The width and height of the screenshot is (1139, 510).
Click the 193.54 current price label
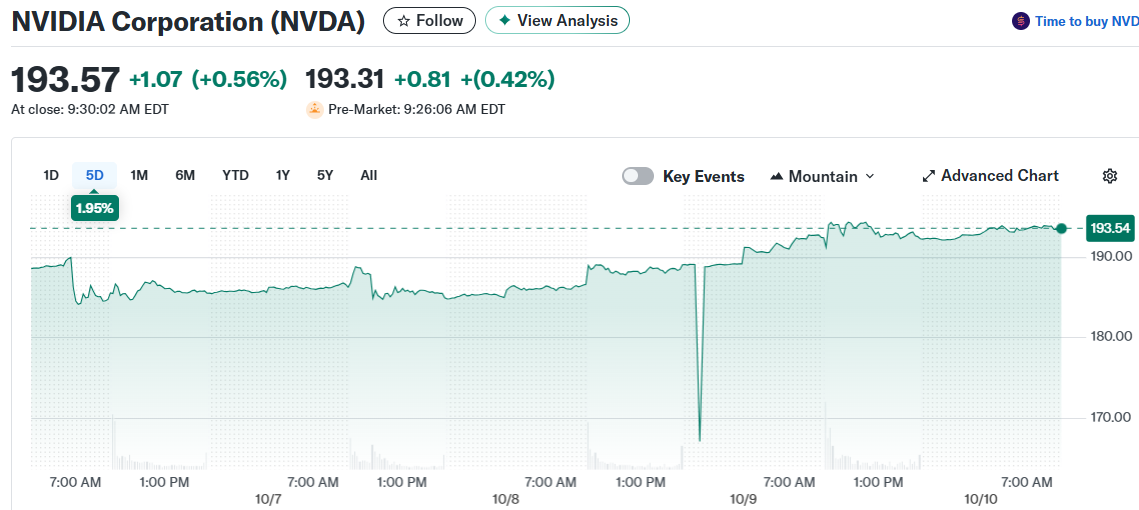point(1110,229)
